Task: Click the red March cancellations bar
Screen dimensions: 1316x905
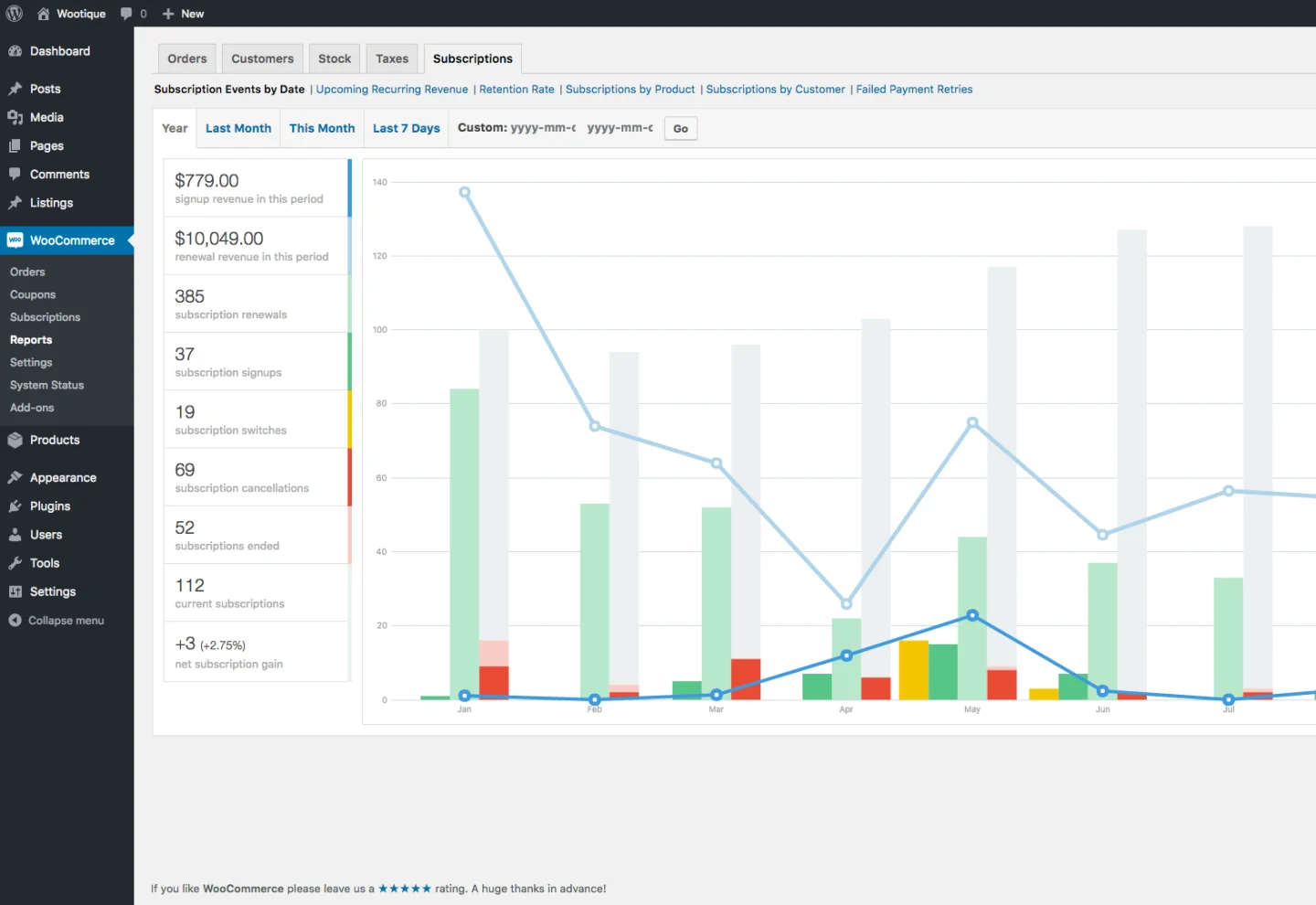Action: point(746,679)
